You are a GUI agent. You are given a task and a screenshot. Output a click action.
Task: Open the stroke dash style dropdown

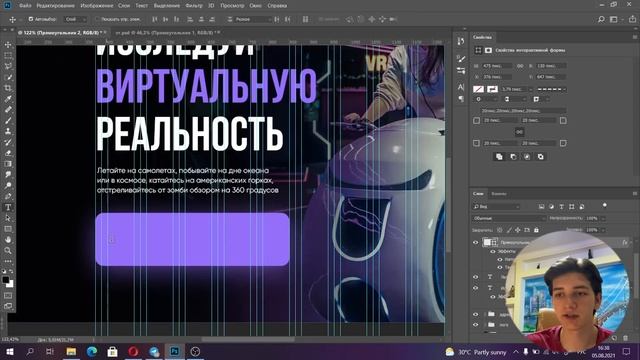pyautogui.click(x=551, y=89)
